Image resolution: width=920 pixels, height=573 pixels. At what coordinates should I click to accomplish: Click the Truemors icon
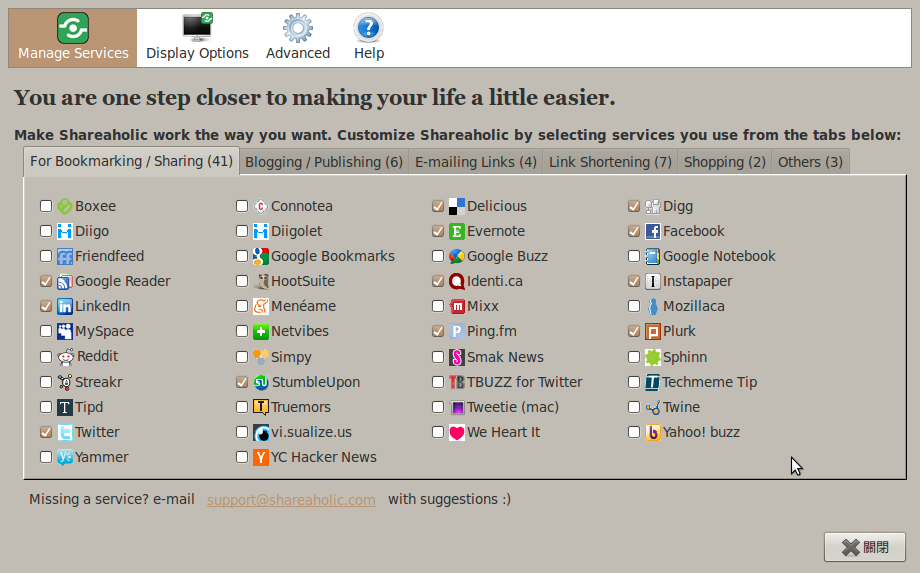(x=261, y=407)
